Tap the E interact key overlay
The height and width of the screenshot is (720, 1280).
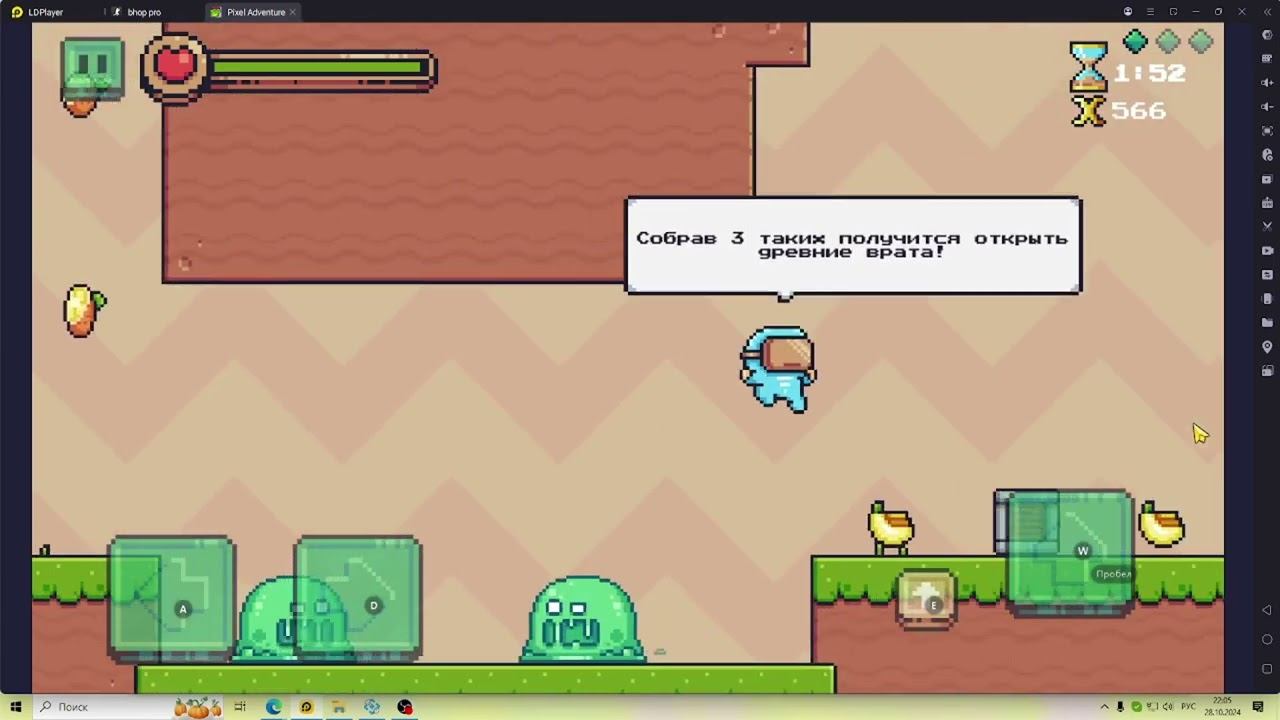coord(926,600)
